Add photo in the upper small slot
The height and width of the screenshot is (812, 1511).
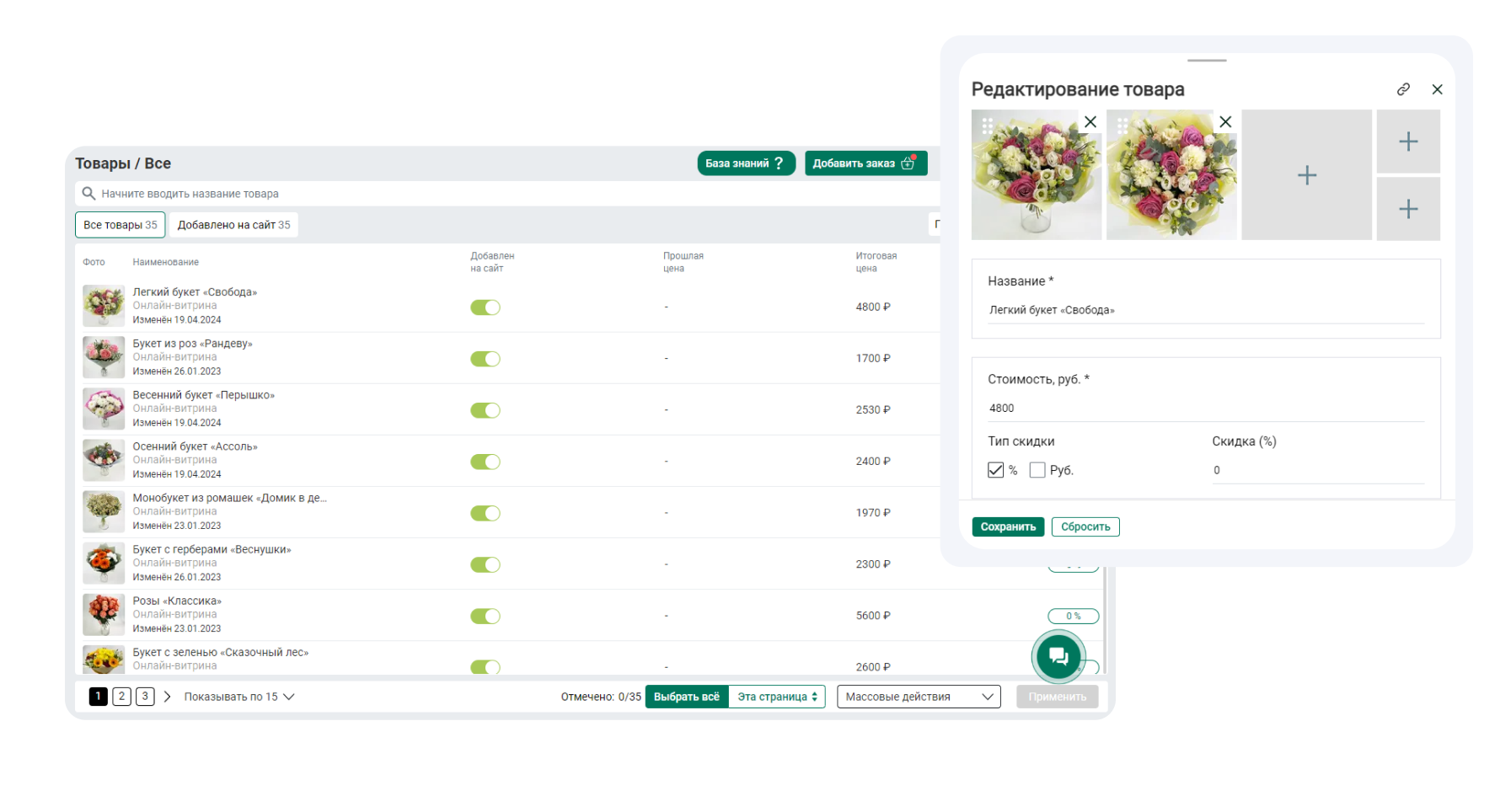[1408, 142]
